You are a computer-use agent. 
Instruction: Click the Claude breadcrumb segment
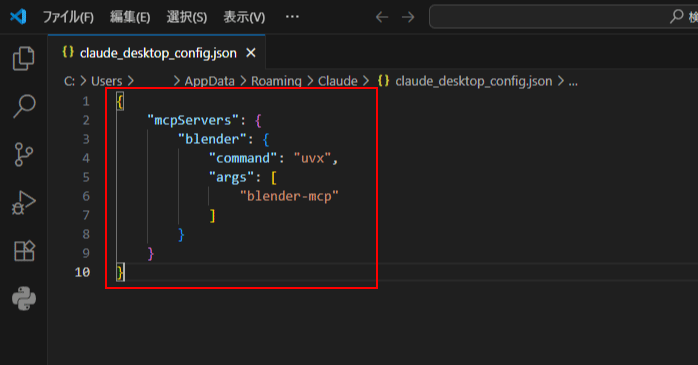click(x=337, y=81)
